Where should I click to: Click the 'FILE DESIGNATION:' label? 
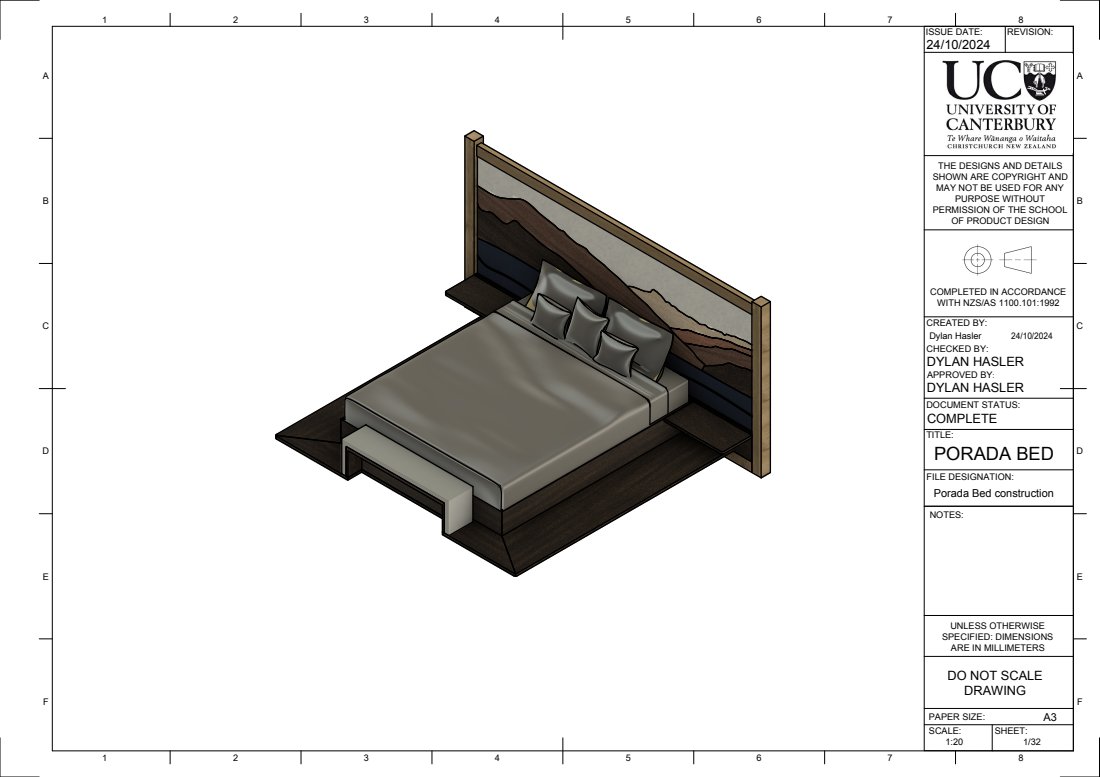tap(970, 477)
